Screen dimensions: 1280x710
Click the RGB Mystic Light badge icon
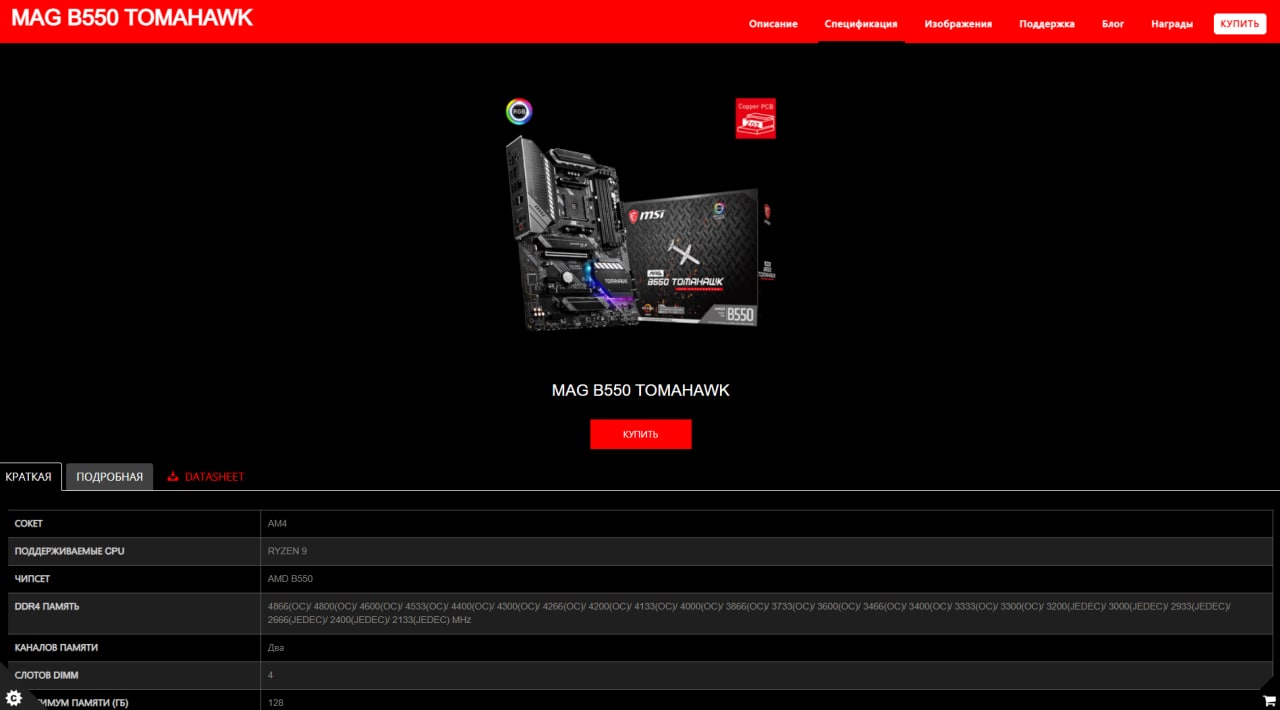(519, 111)
